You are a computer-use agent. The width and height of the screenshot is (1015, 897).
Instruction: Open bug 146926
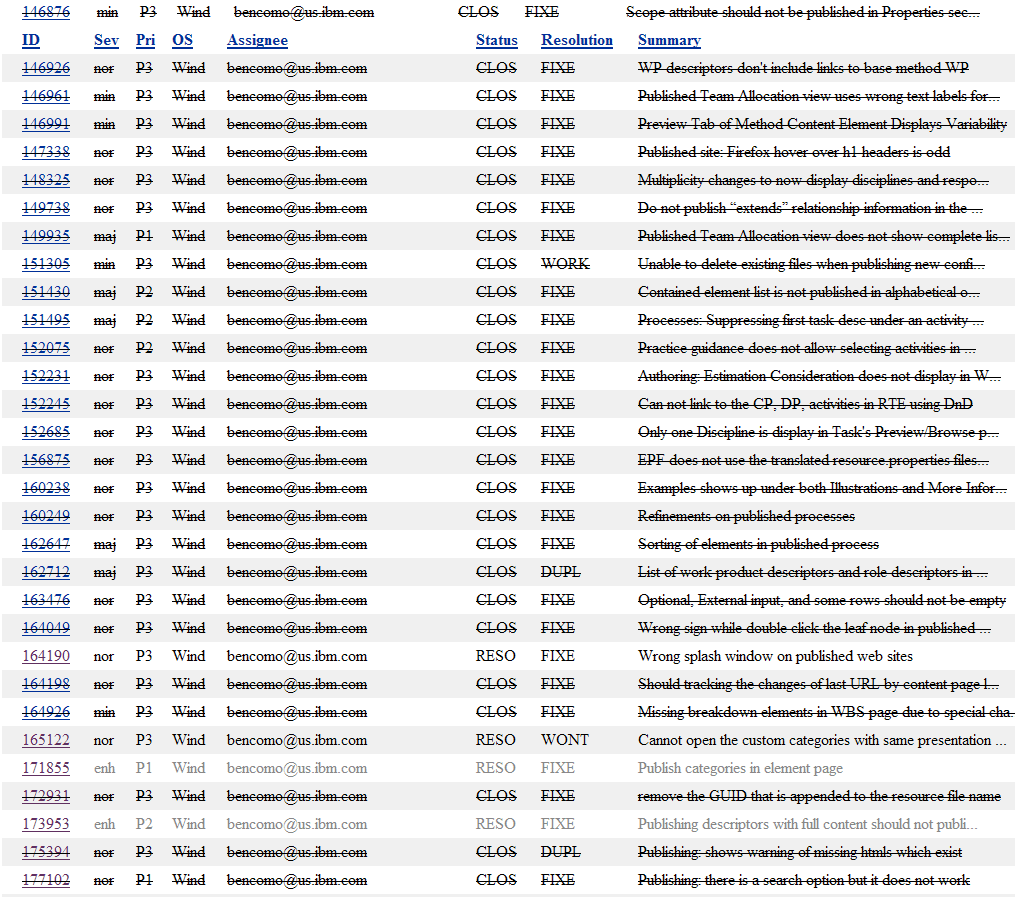coord(46,68)
